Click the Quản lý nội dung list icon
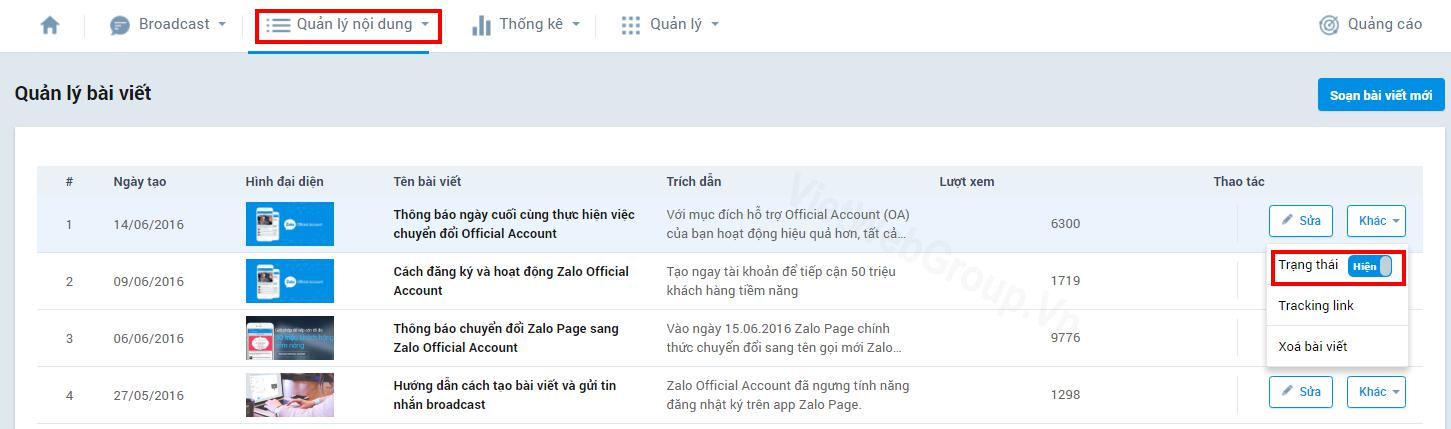 coord(278,25)
